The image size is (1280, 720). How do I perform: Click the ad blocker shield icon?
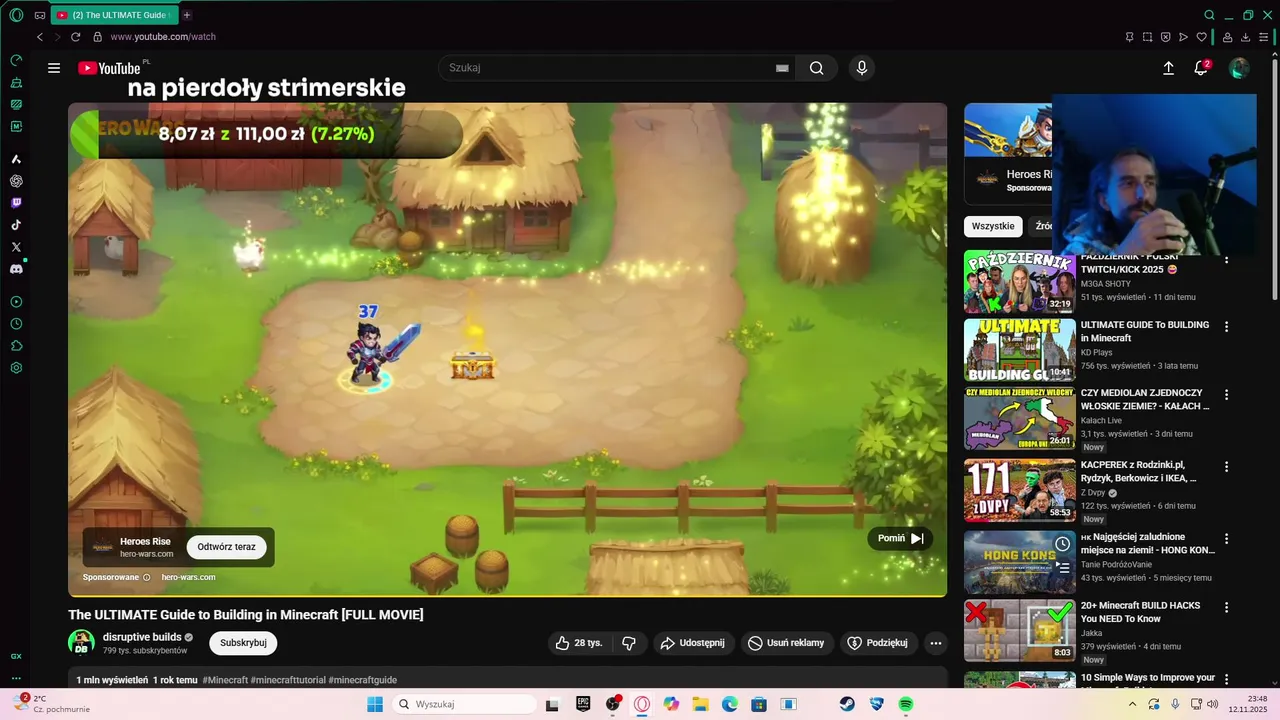click(x=1165, y=37)
